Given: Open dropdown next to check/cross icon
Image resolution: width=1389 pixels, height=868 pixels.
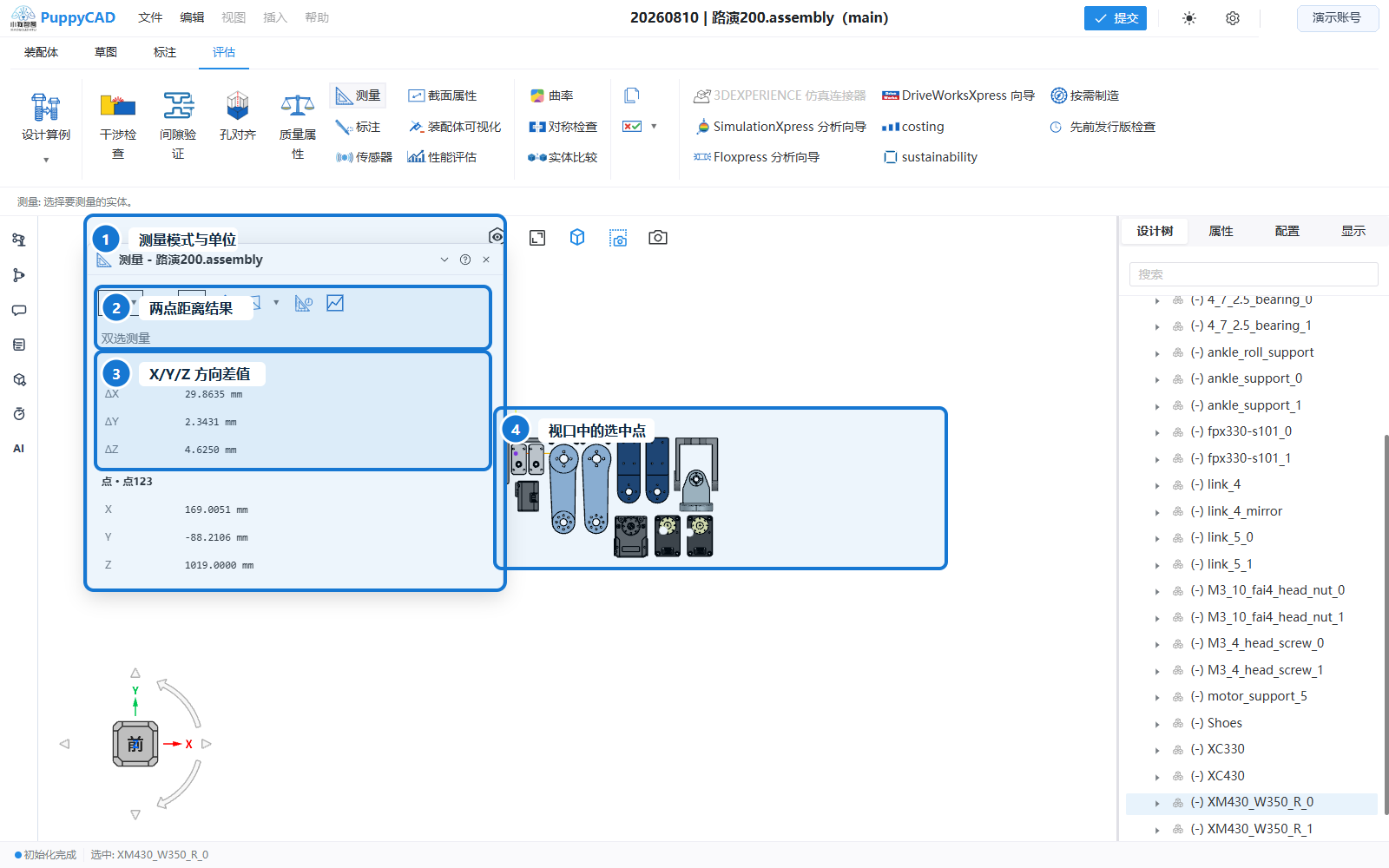Looking at the screenshot, I should pos(654,127).
